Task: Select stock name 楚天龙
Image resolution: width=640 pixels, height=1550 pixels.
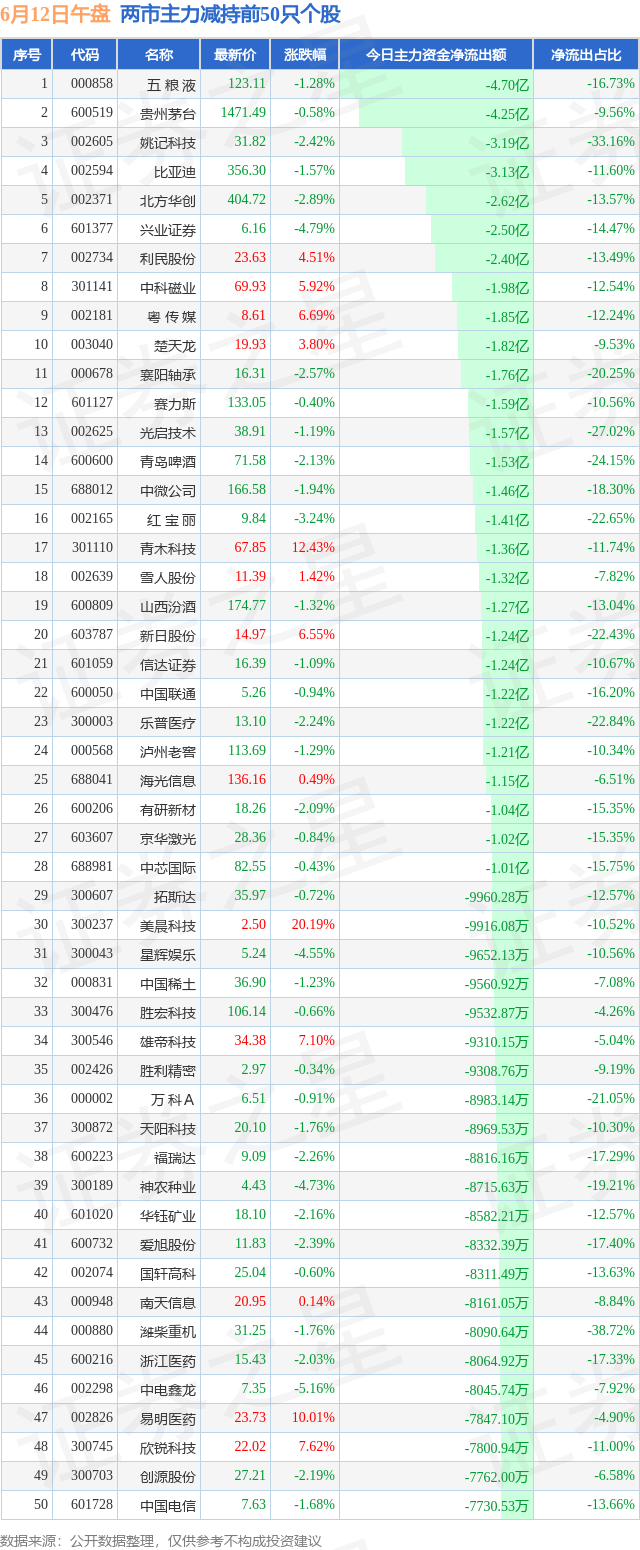Action: pos(175,345)
